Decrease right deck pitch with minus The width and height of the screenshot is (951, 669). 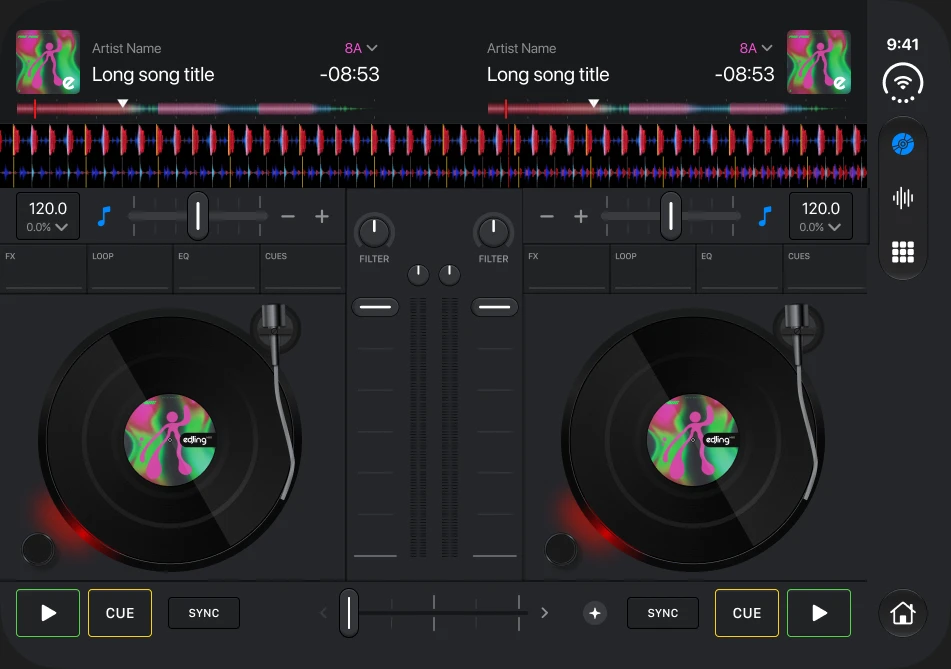[547, 217]
